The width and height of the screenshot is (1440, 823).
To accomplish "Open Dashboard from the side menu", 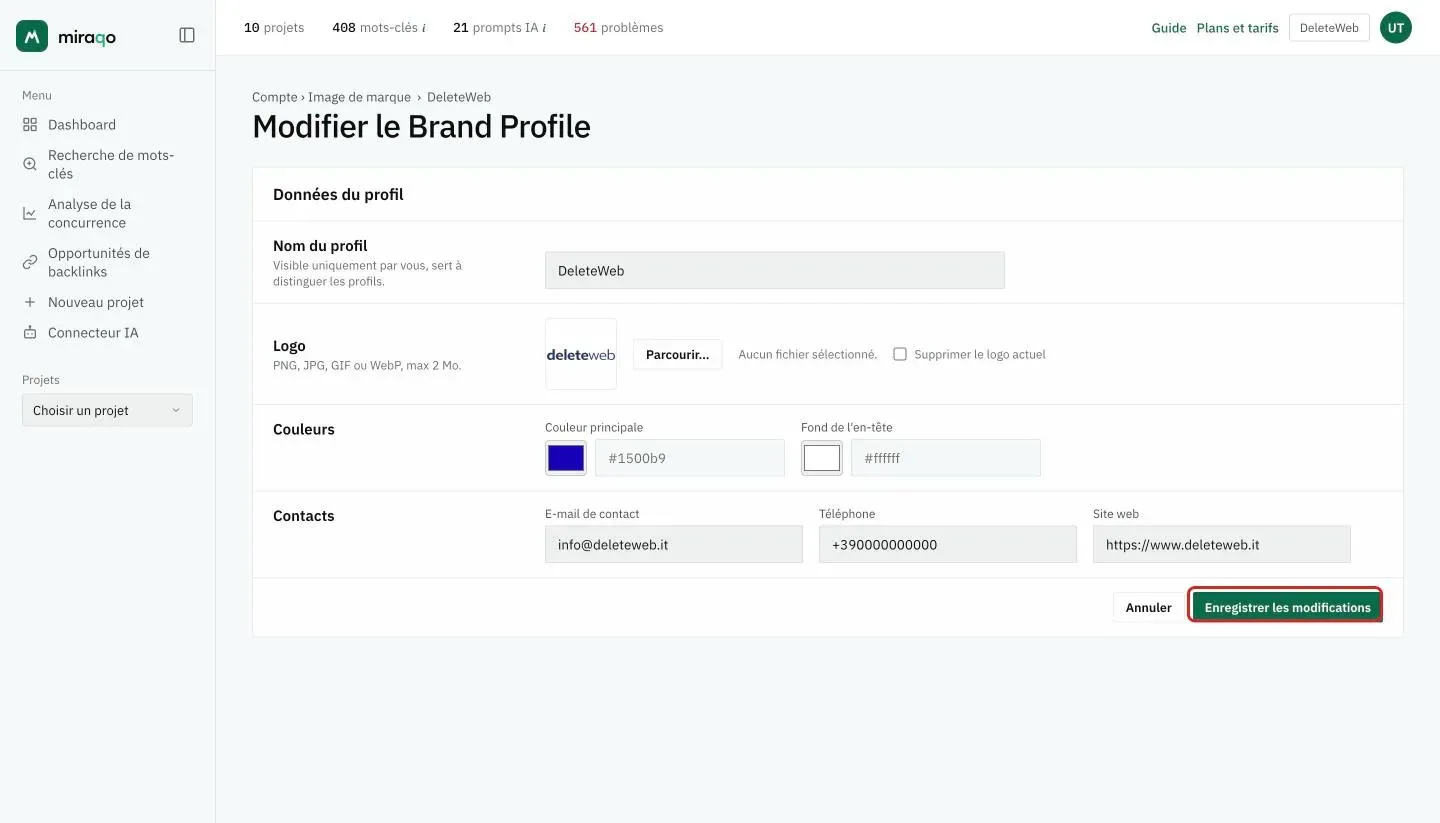I will click(82, 125).
